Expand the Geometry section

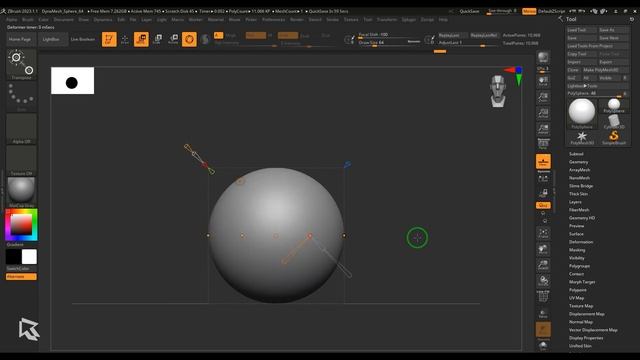[x=578, y=162]
